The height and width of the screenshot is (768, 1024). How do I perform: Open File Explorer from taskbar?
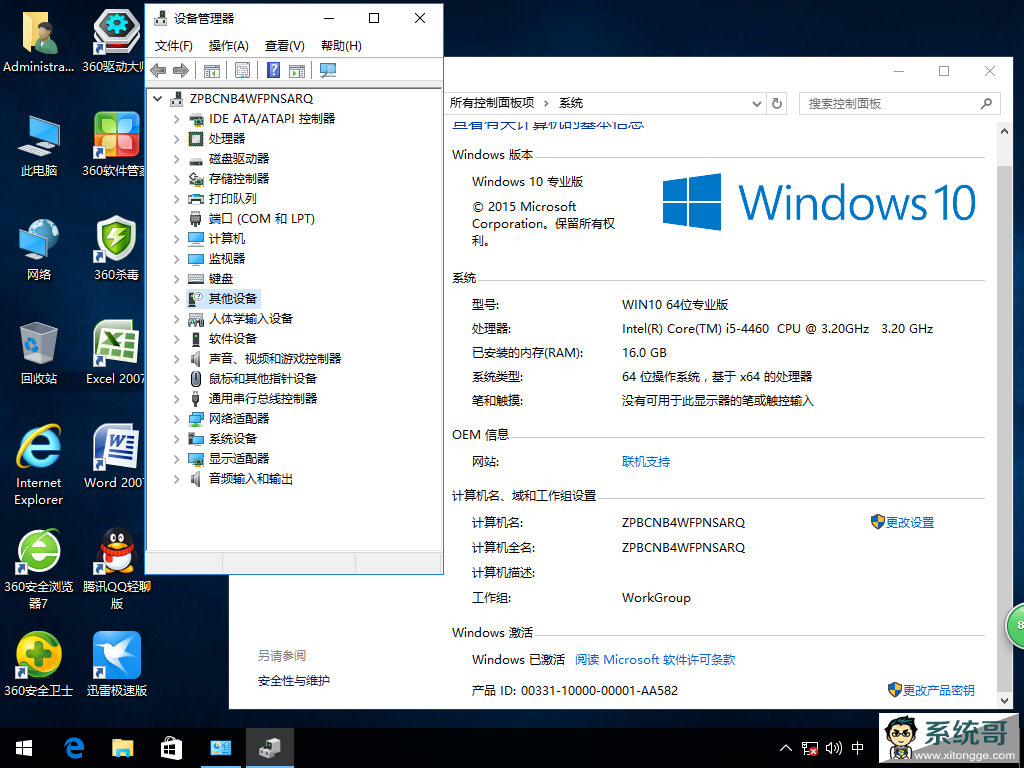pos(123,748)
